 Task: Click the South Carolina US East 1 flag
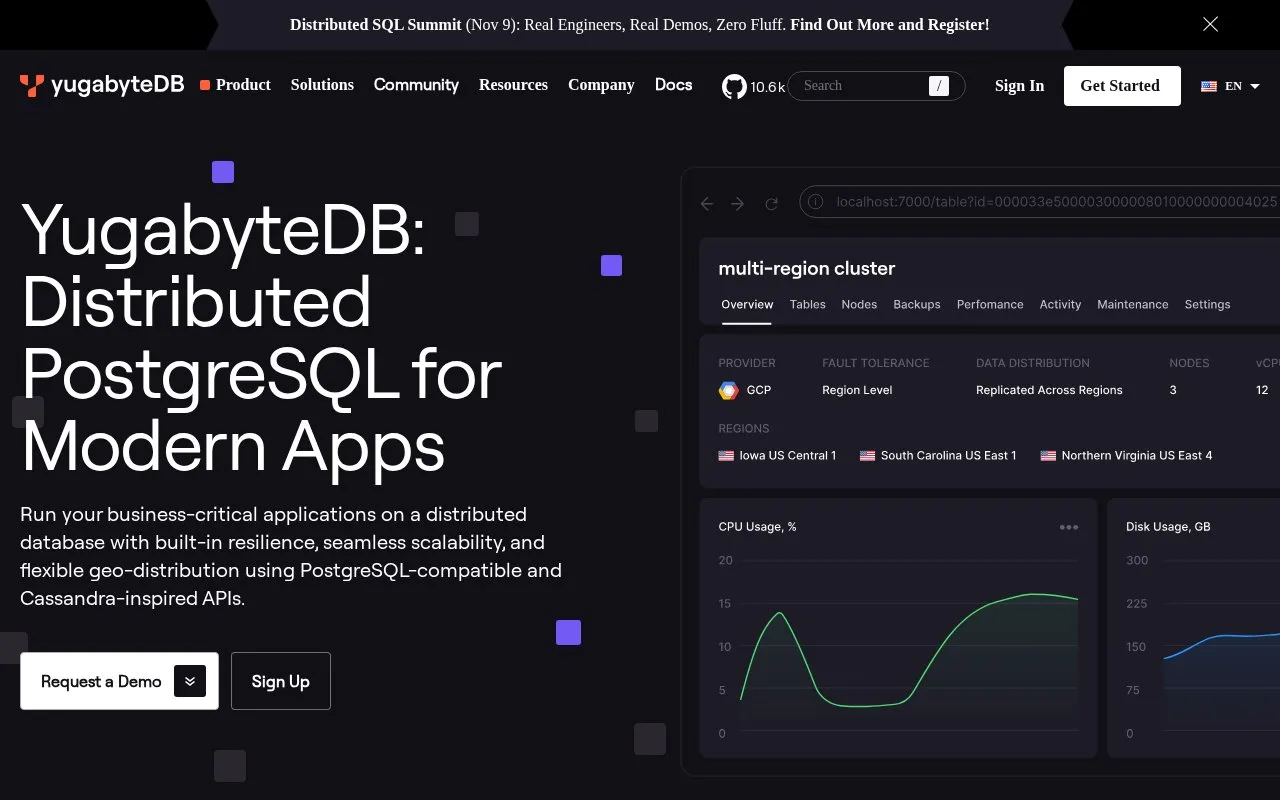click(x=867, y=455)
